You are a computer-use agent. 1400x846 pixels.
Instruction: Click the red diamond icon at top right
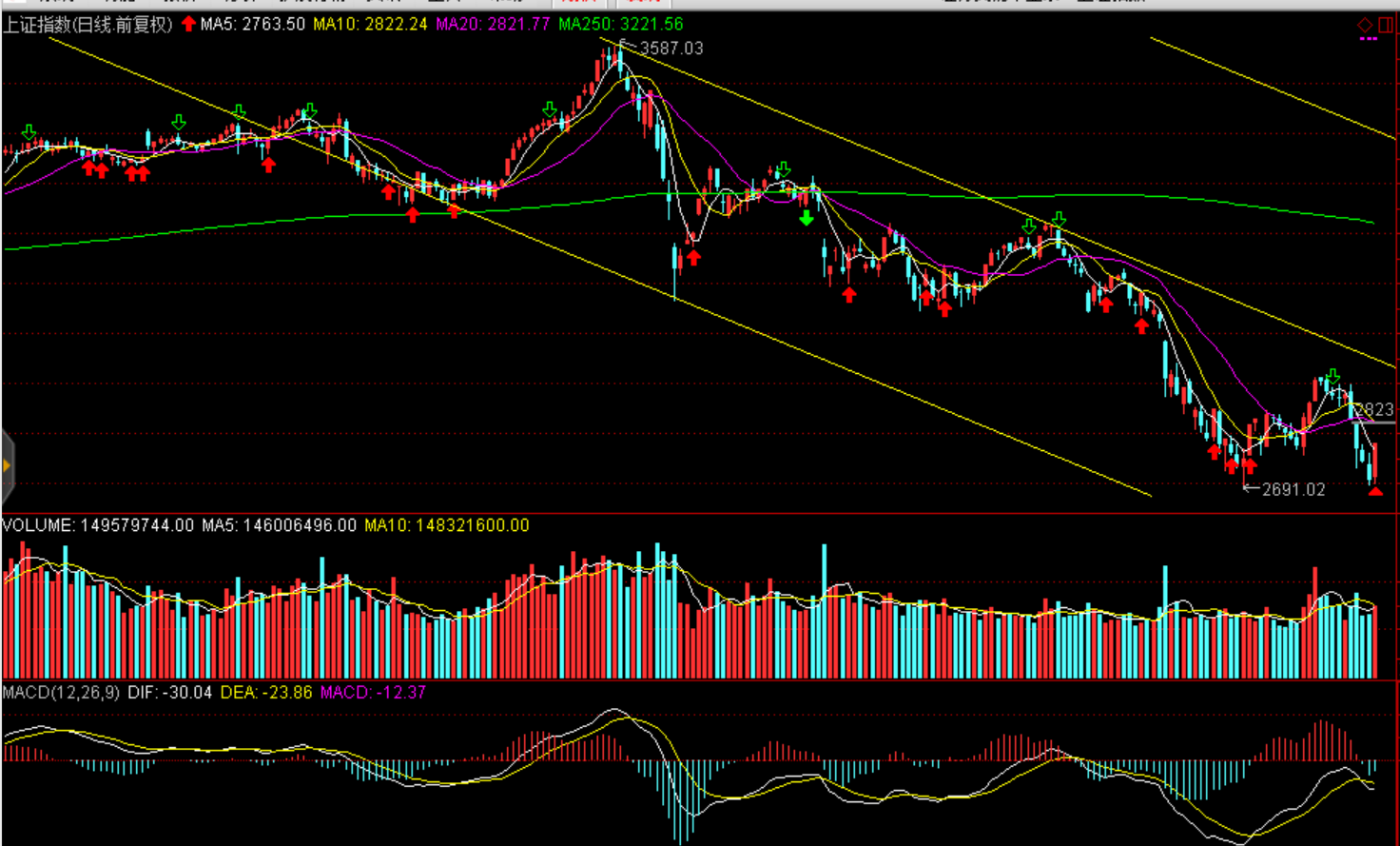[x=1365, y=25]
